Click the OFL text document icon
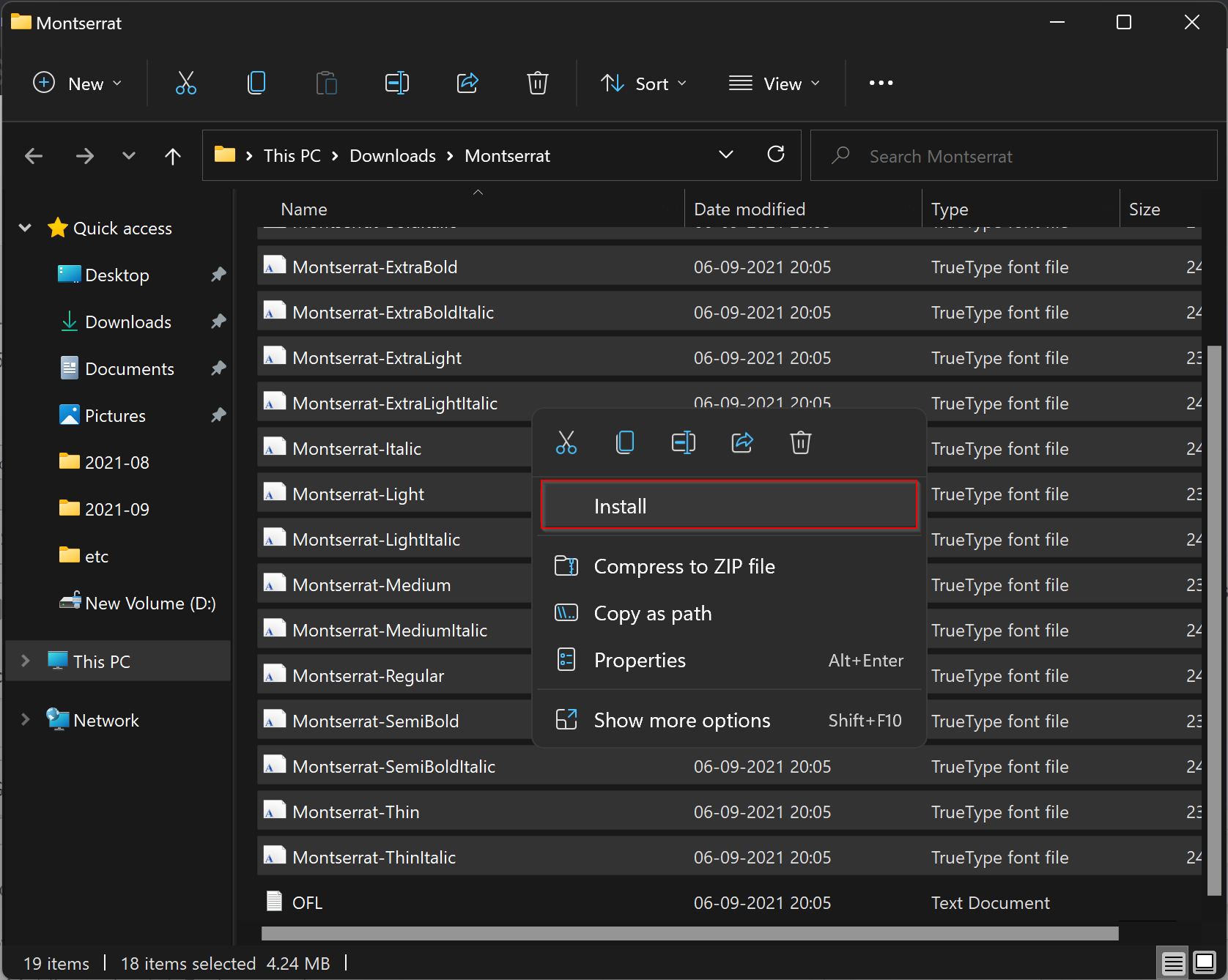The height and width of the screenshot is (980, 1228). coord(275,902)
